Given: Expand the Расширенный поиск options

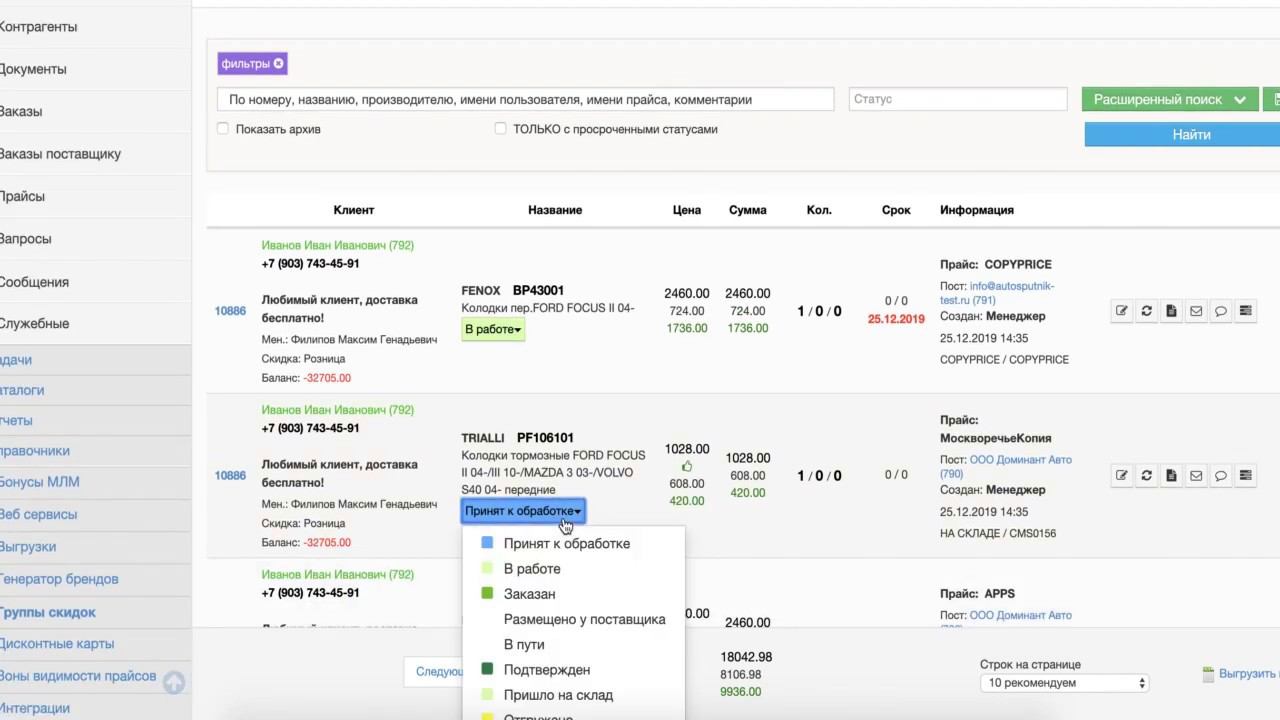Looking at the screenshot, I should tap(1170, 99).
